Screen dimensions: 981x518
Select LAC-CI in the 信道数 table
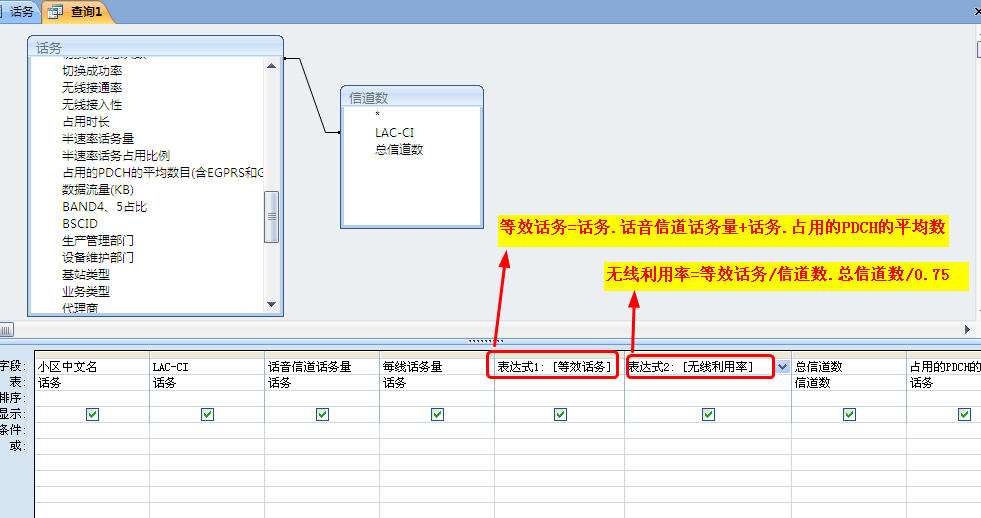394,132
